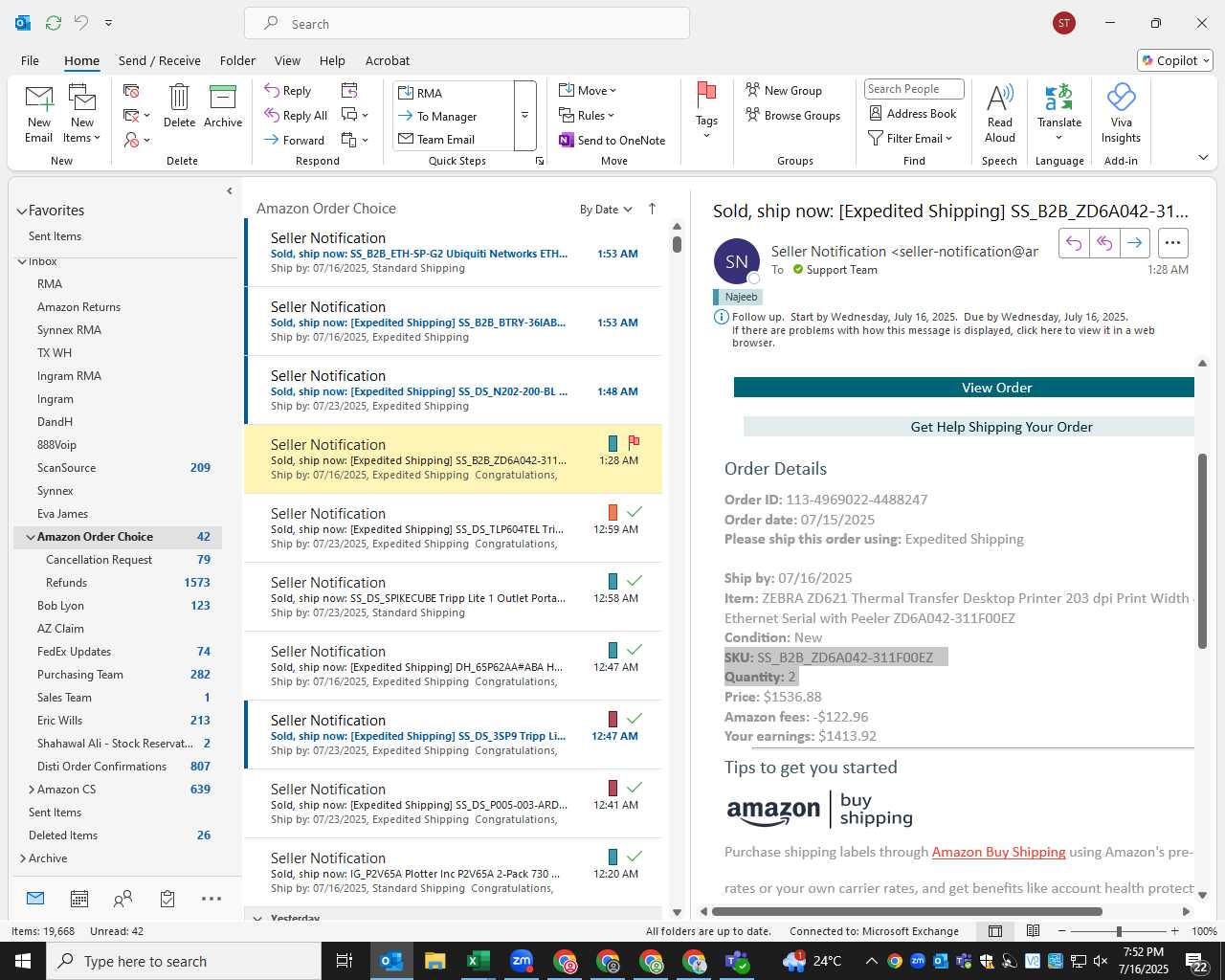
Task: Expand the Amazon CS folder
Action: pyautogui.click(x=31, y=790)
